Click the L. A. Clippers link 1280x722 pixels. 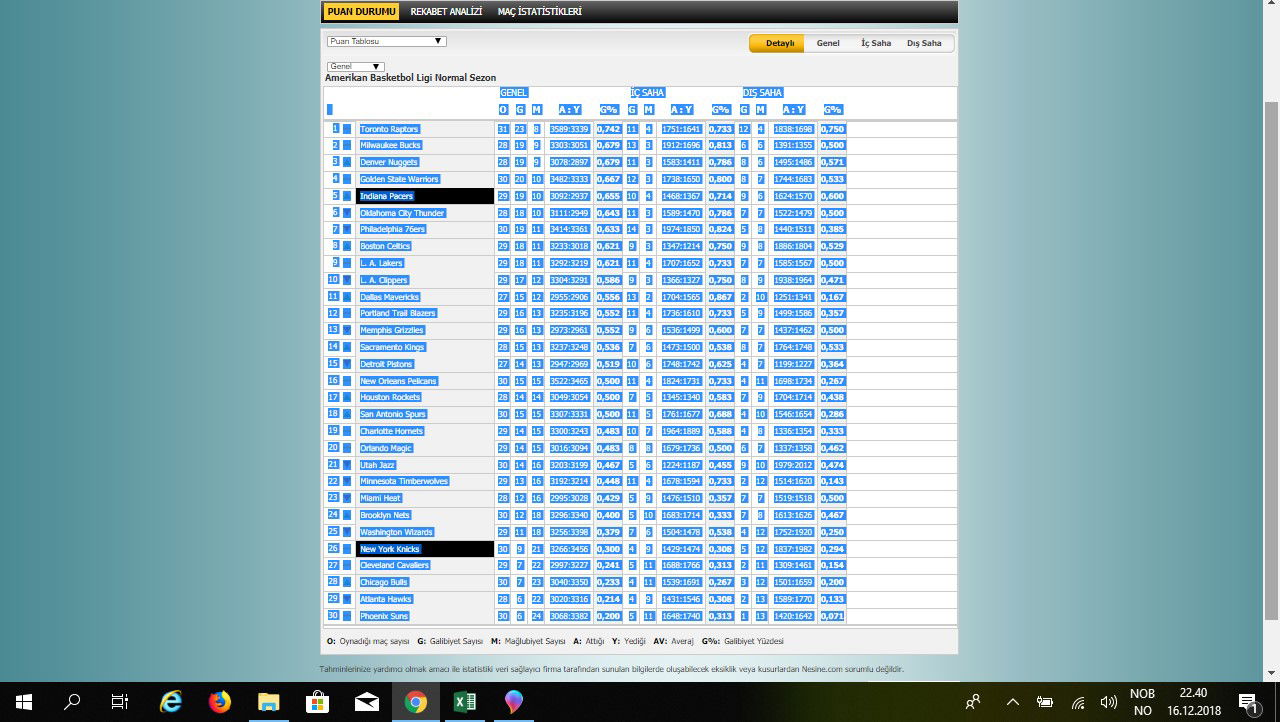385,280
